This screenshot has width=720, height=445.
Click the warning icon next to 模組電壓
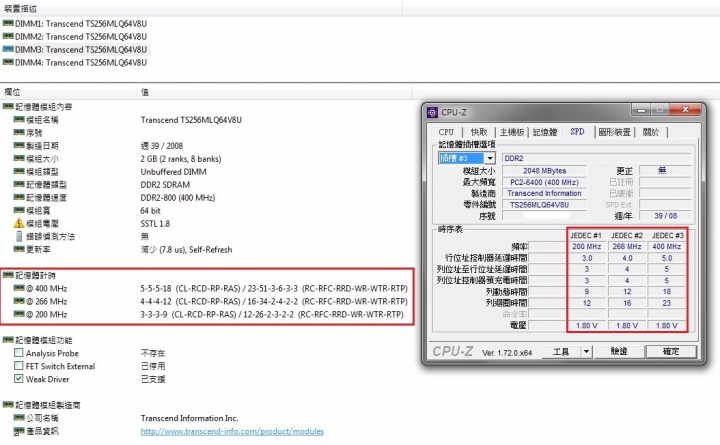pyautogui.click(x=19, y=223)
